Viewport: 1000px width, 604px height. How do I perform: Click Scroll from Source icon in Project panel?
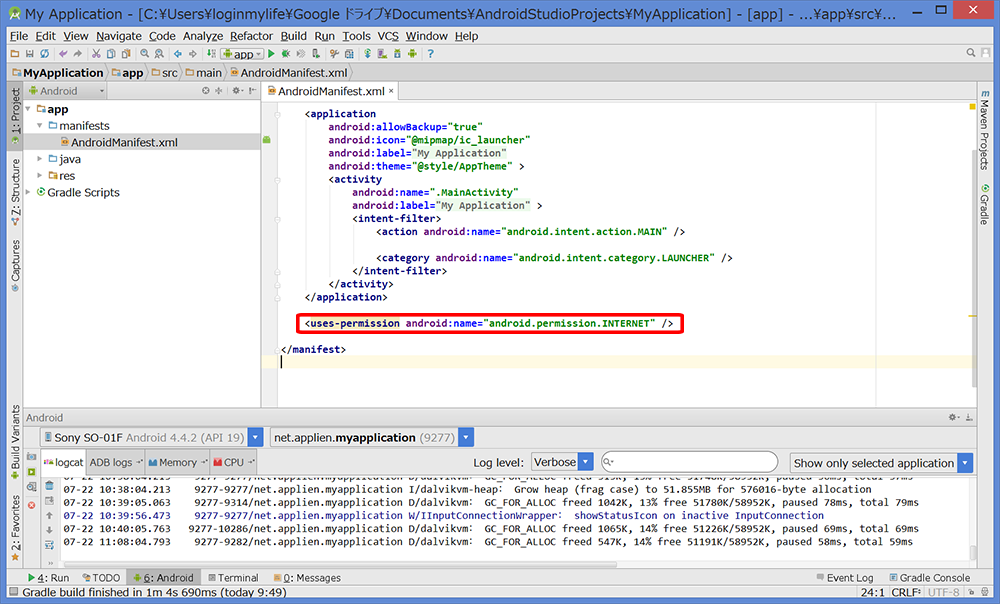(x=205, y=91)
